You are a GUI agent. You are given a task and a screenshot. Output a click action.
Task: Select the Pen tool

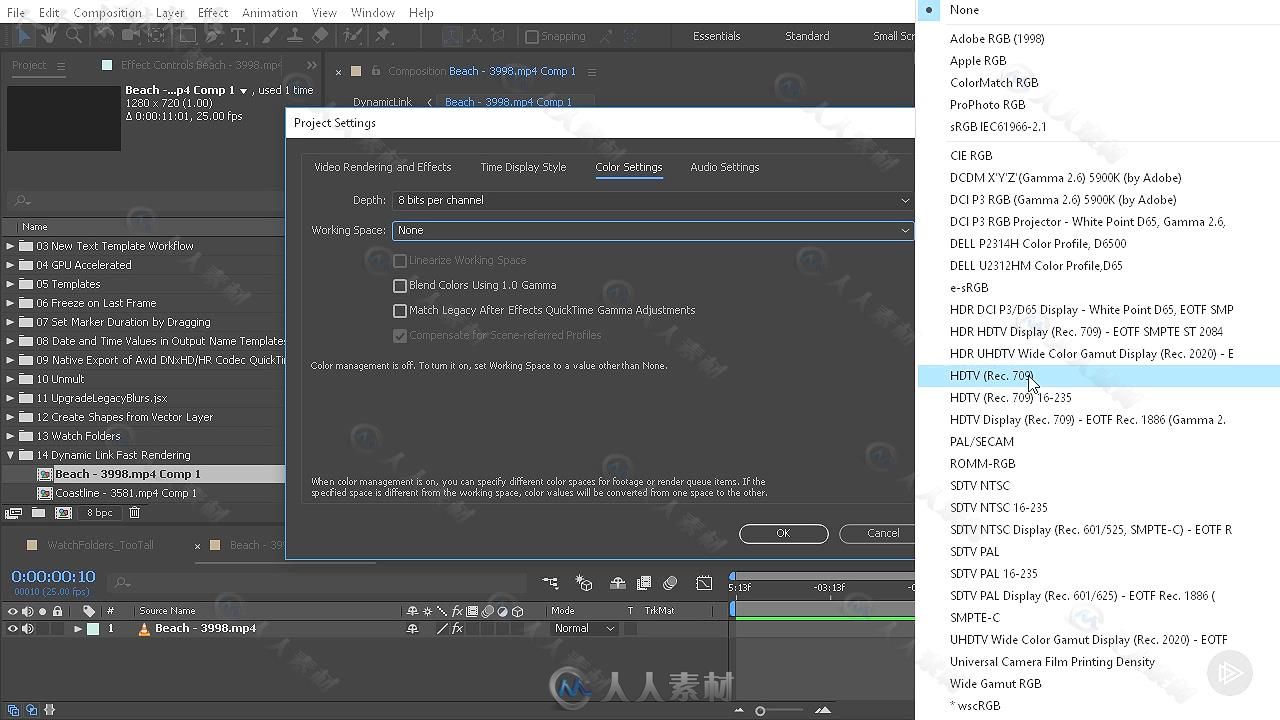click(213, 36)
